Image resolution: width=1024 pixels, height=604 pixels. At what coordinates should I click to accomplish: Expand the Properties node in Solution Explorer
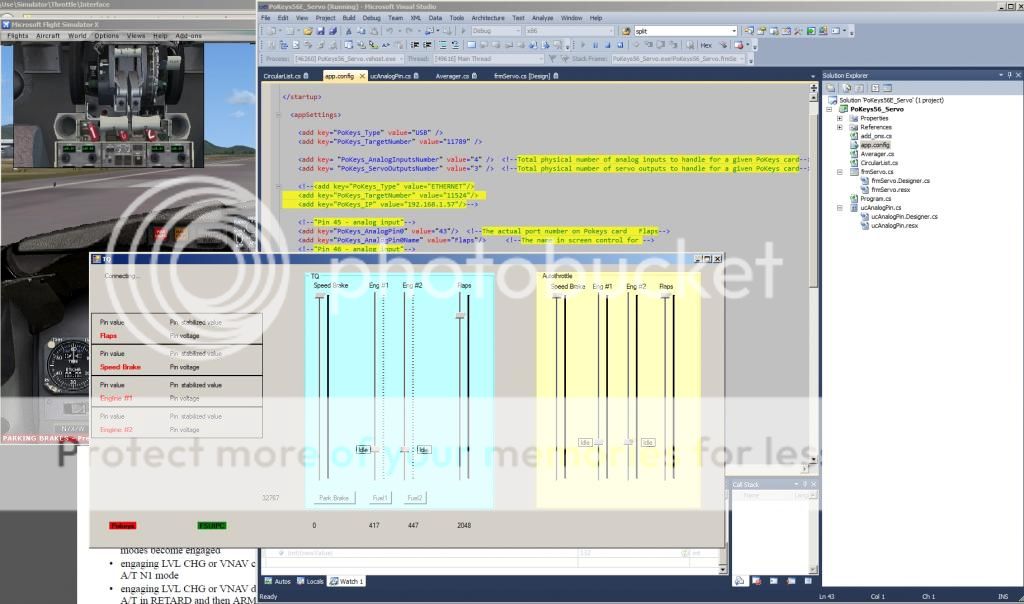pyautogui.click(x=840, y=118)
